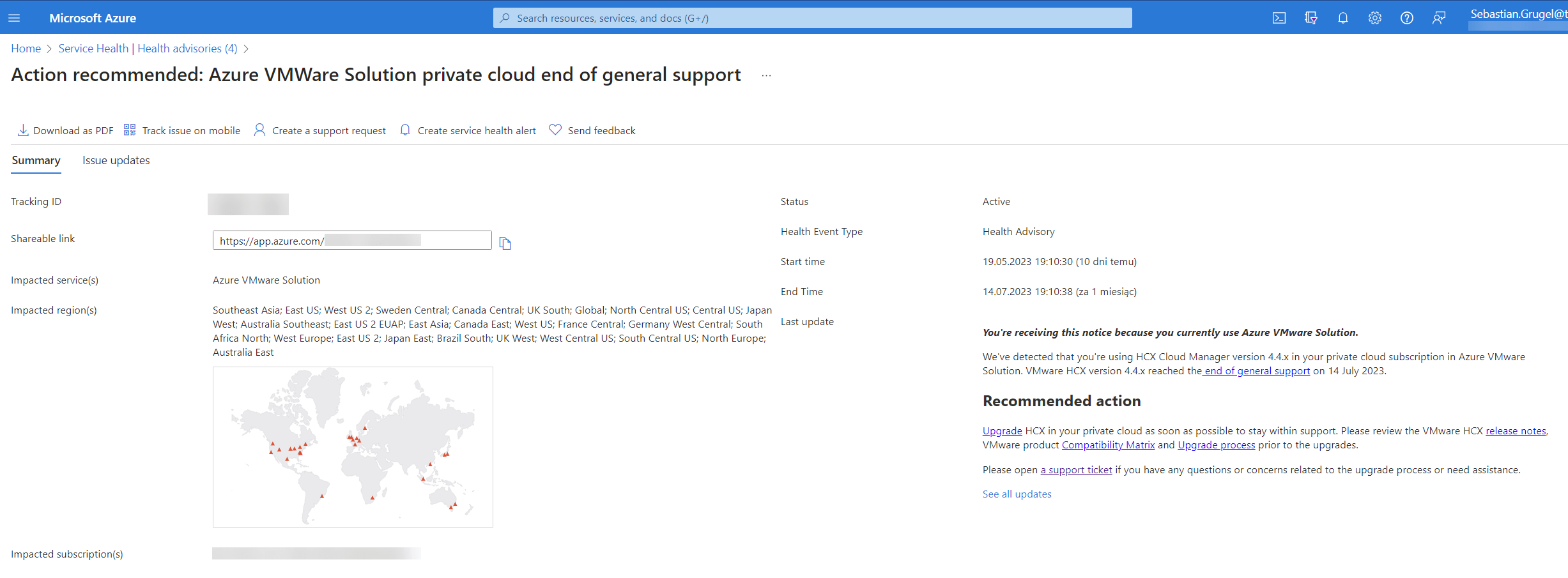The image size is (1568, 578).
Task: Click Send feedback with heart icon
Action: pos(592,130)
